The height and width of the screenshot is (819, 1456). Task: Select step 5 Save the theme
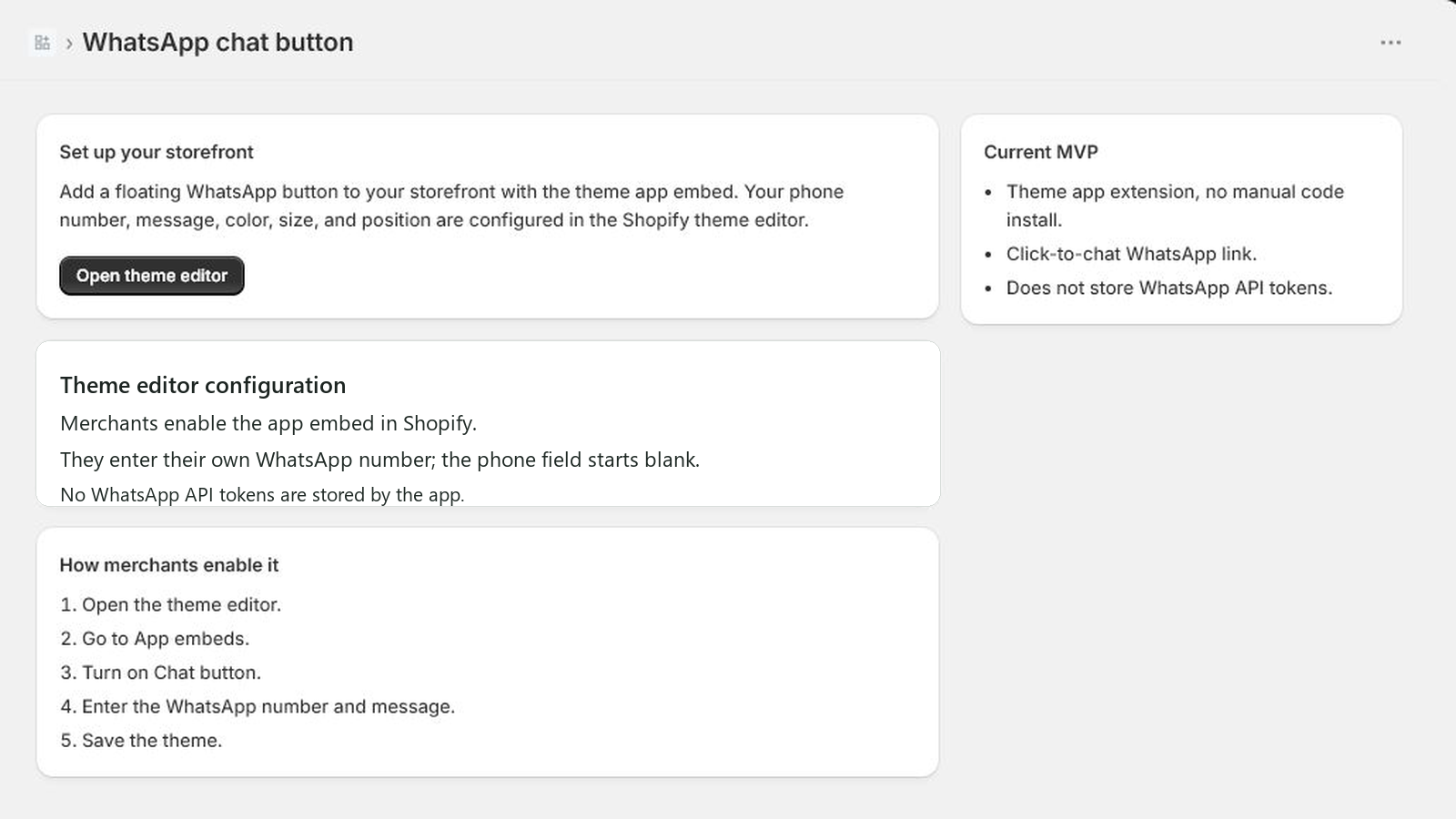(141, 741)
